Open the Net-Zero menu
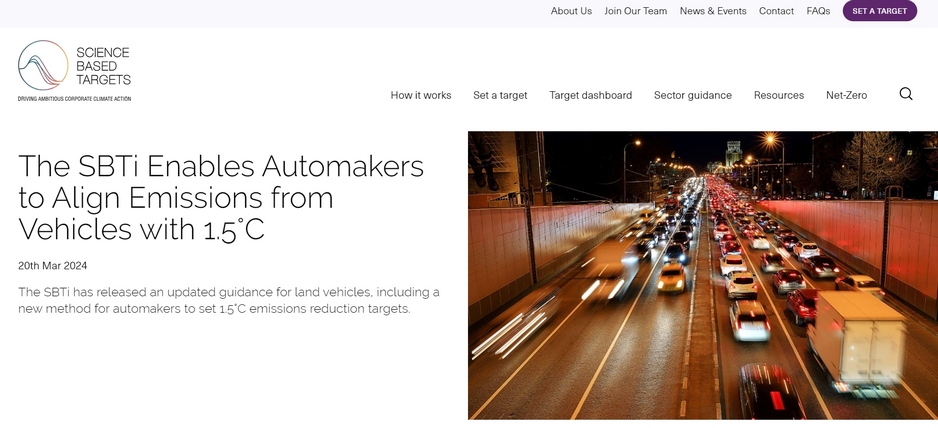This screenshot has height=428, width=938. click(x=846, y=95)
